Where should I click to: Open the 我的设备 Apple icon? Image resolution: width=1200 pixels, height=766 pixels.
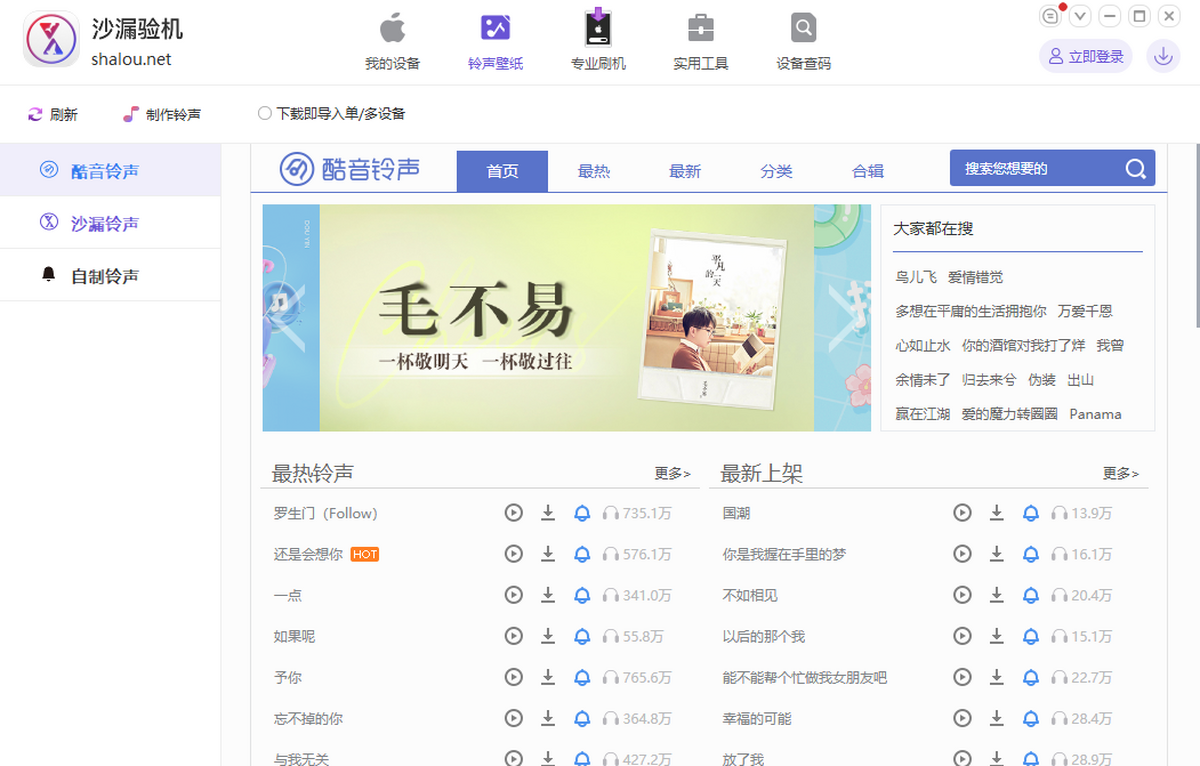(392, 29)
